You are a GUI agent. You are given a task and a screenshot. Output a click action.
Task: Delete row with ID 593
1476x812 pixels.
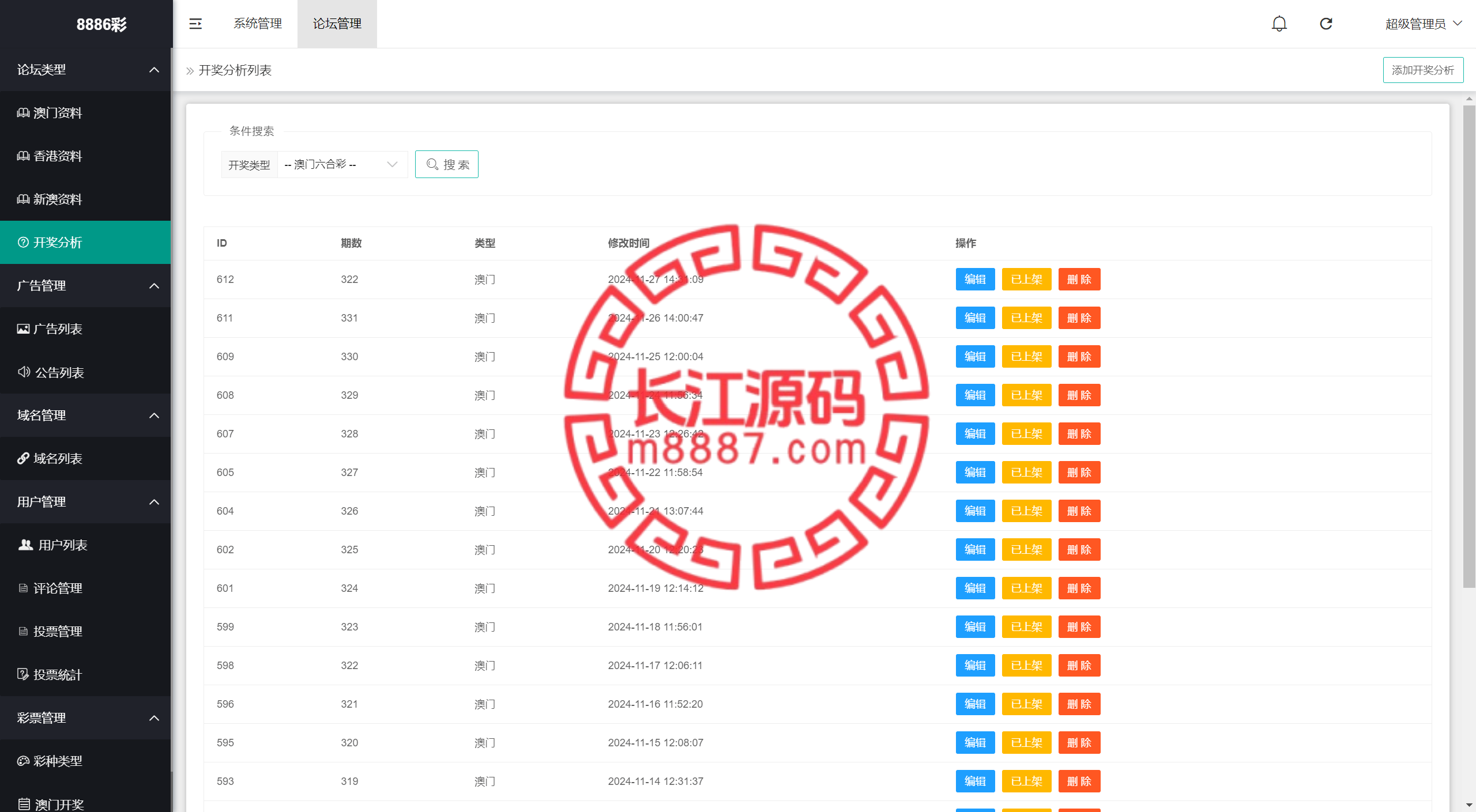[x=1079, y=781]
